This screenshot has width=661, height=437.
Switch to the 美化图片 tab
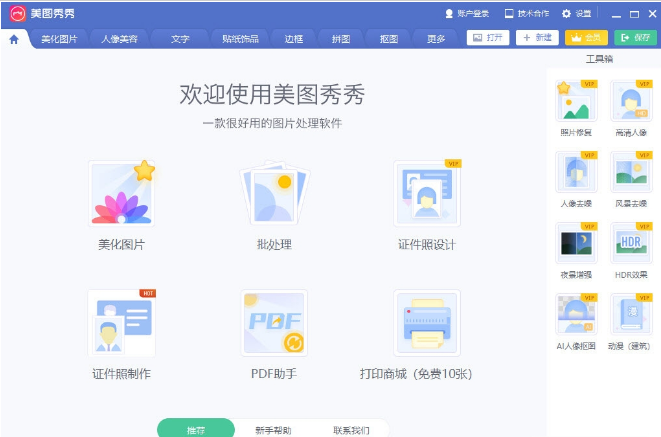pos(59,39)
